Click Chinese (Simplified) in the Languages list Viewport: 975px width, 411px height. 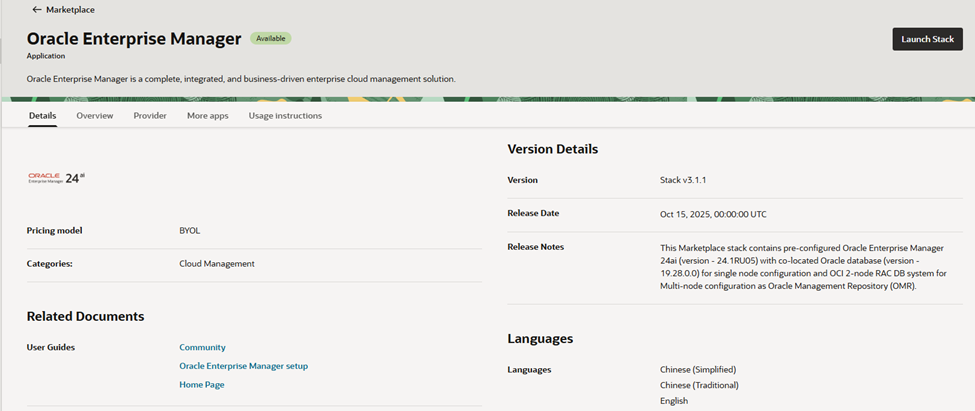(x=698, y=369)
